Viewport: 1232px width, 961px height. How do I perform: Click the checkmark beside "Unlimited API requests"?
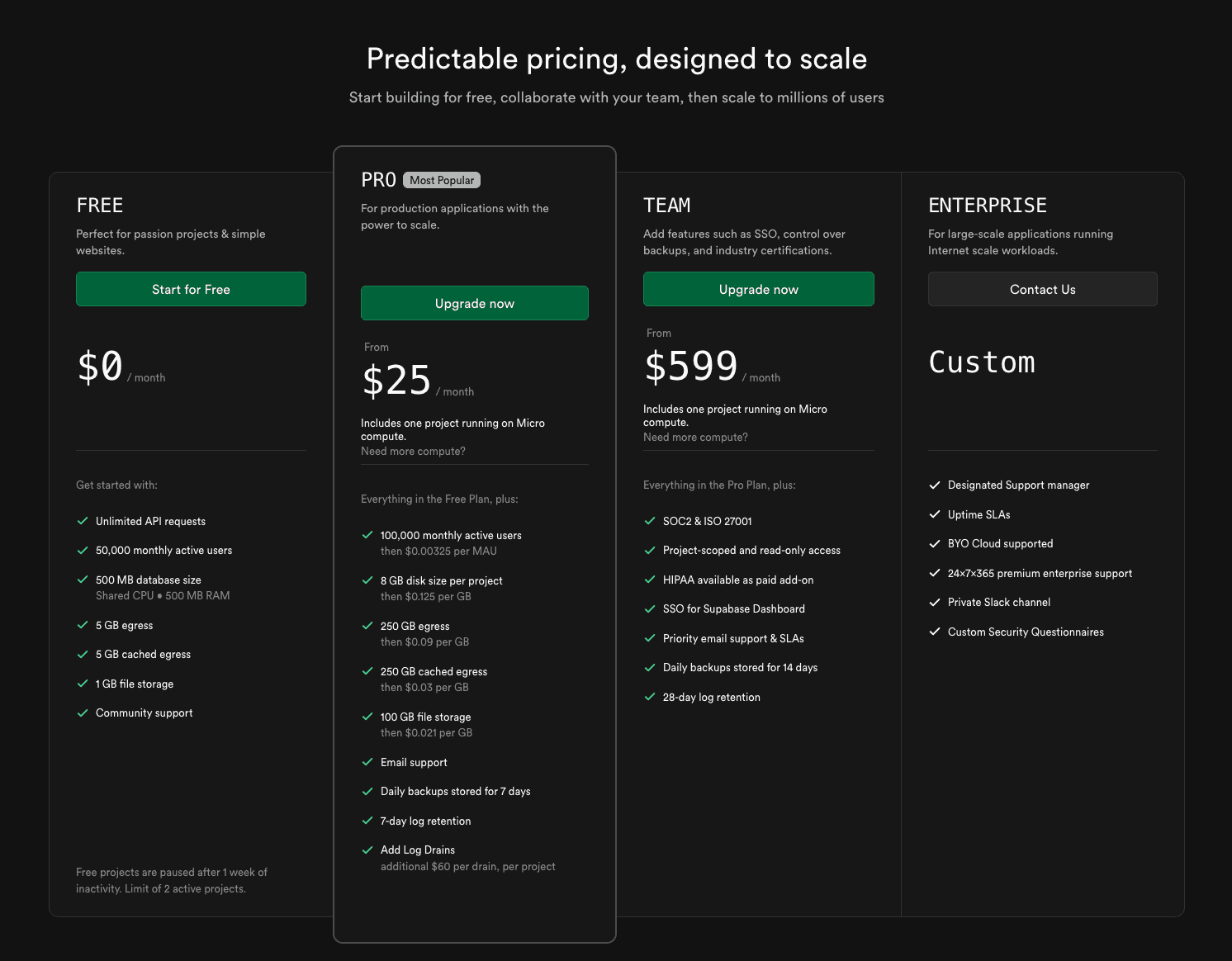point(83,521)
